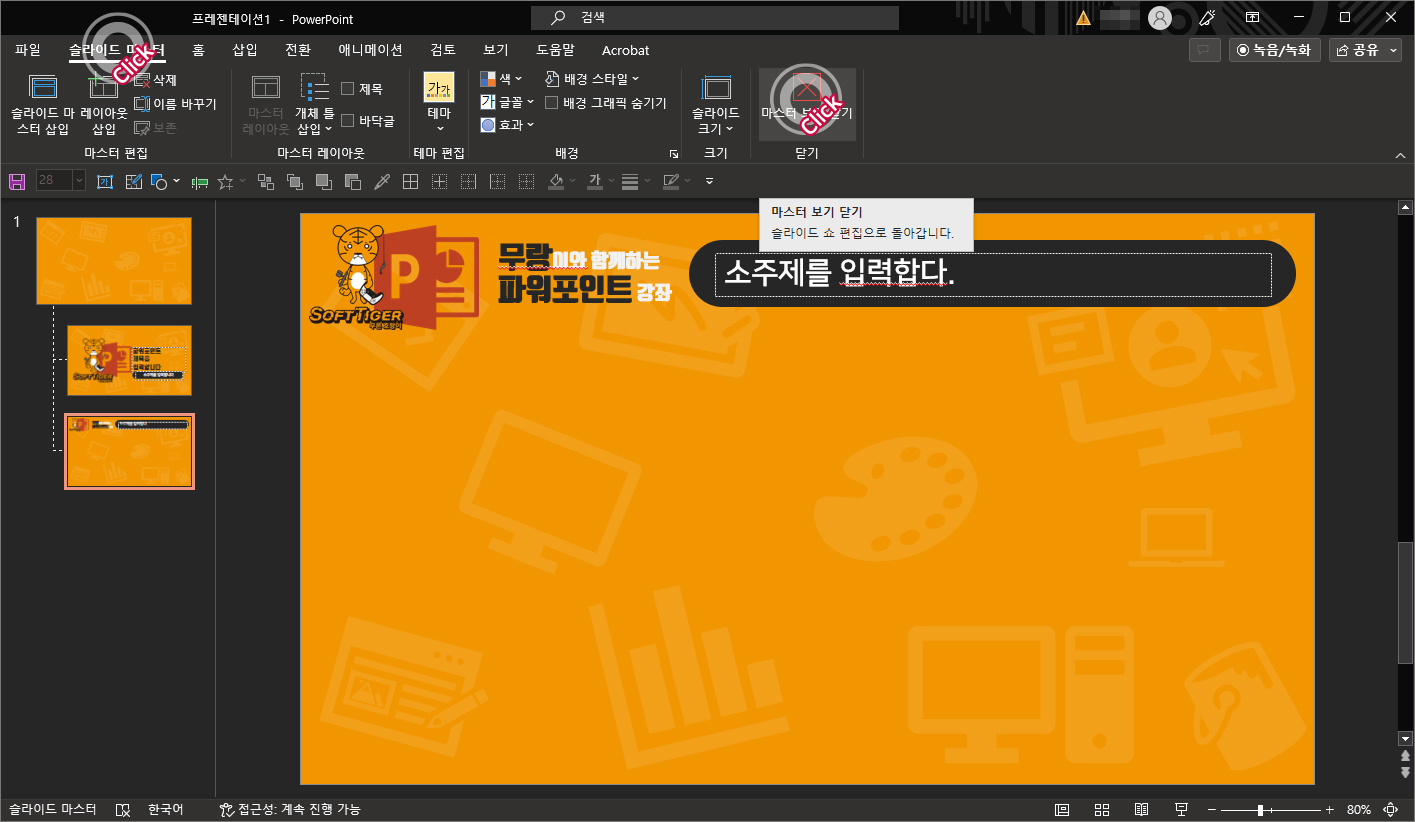
Task: Switch to the 보기 view tab
Action: tap(496, 50)
